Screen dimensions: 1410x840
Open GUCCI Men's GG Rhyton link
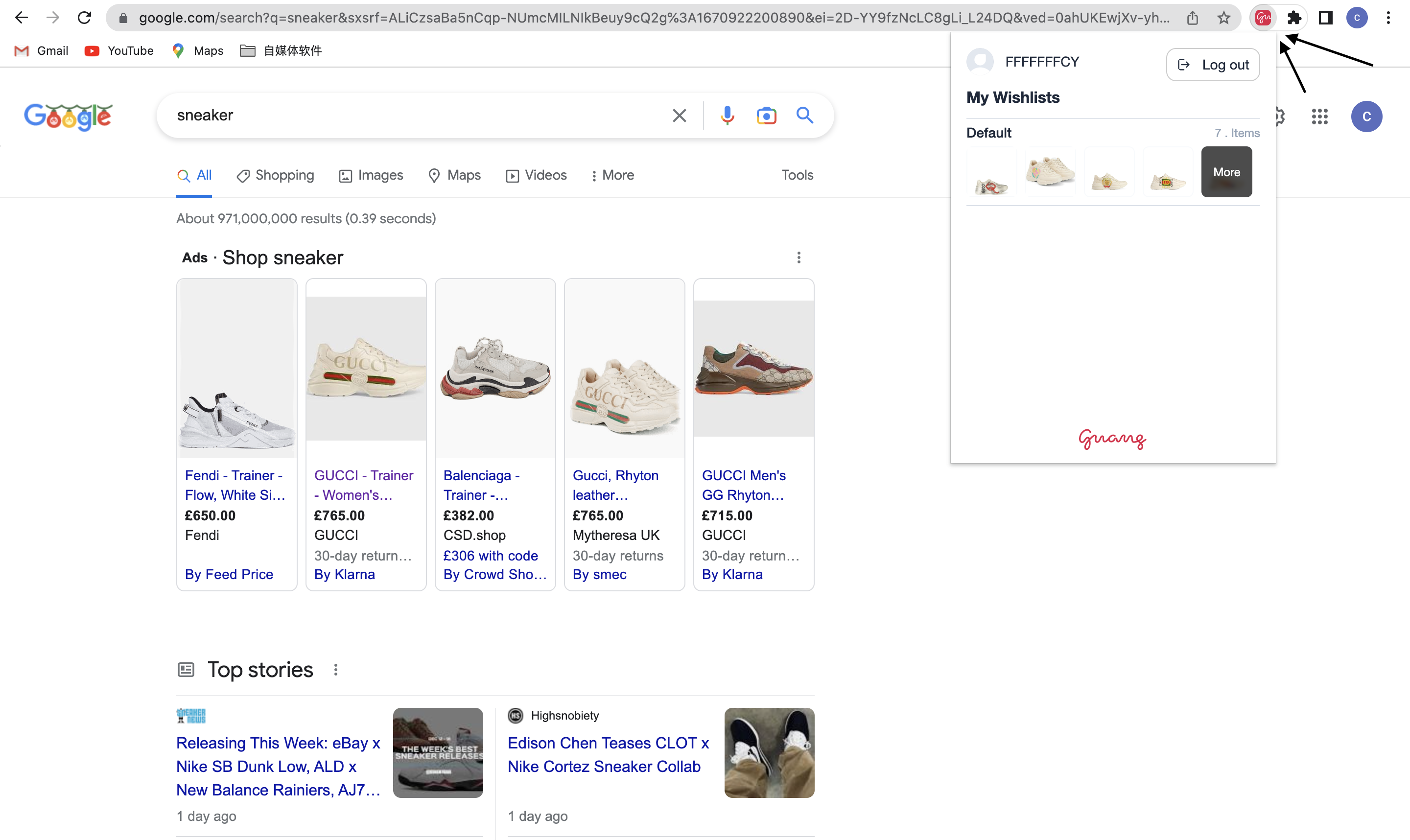coord(744,485)
